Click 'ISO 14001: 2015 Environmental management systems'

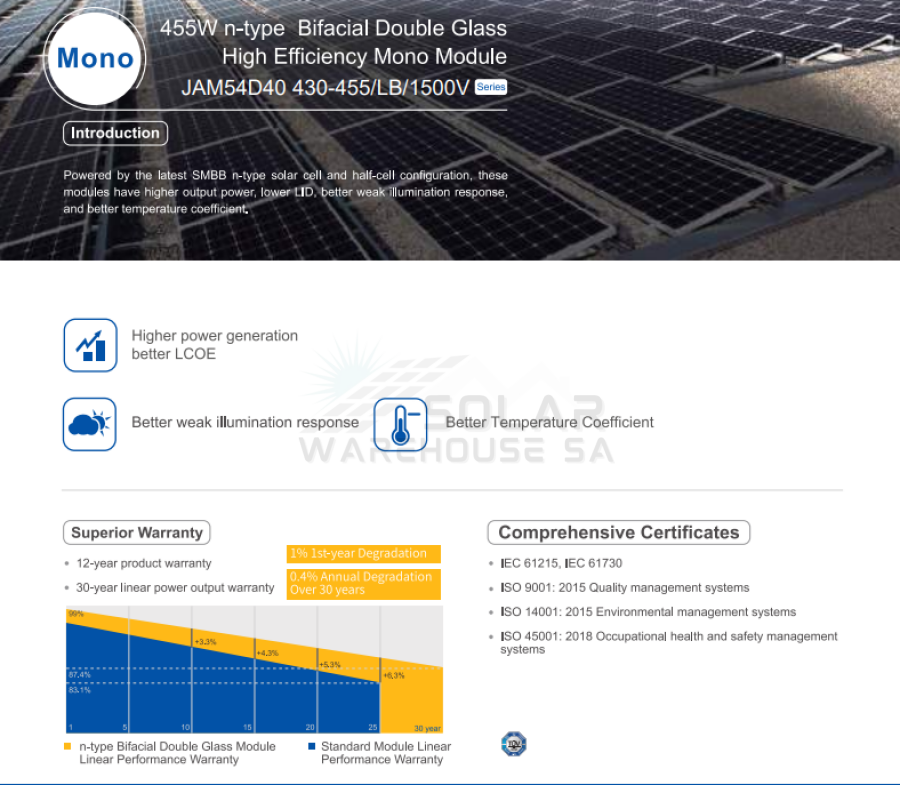pyautogui.click(x=649, y=612)
